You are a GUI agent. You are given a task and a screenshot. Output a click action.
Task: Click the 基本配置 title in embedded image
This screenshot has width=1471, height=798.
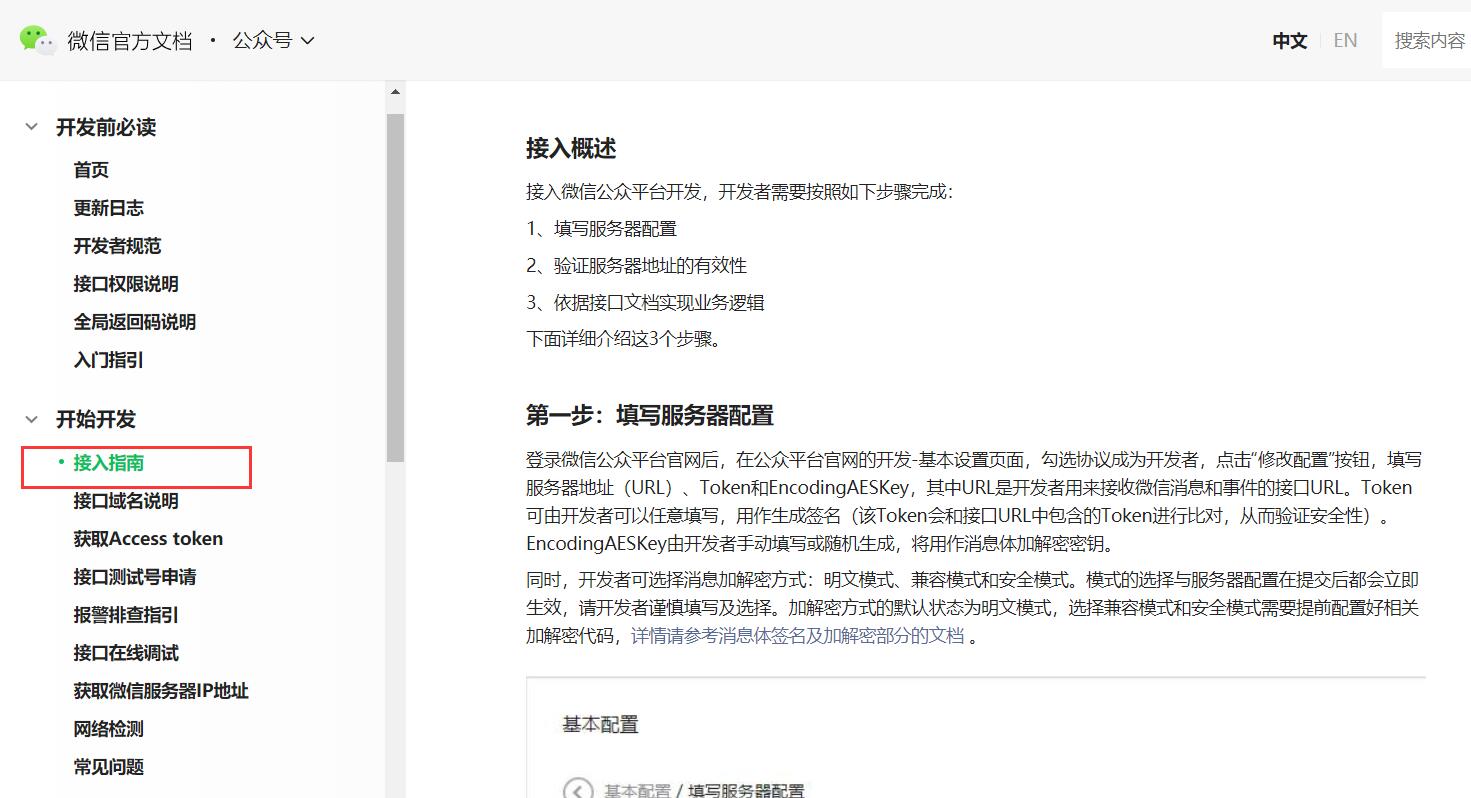click(x=600, y=725)
